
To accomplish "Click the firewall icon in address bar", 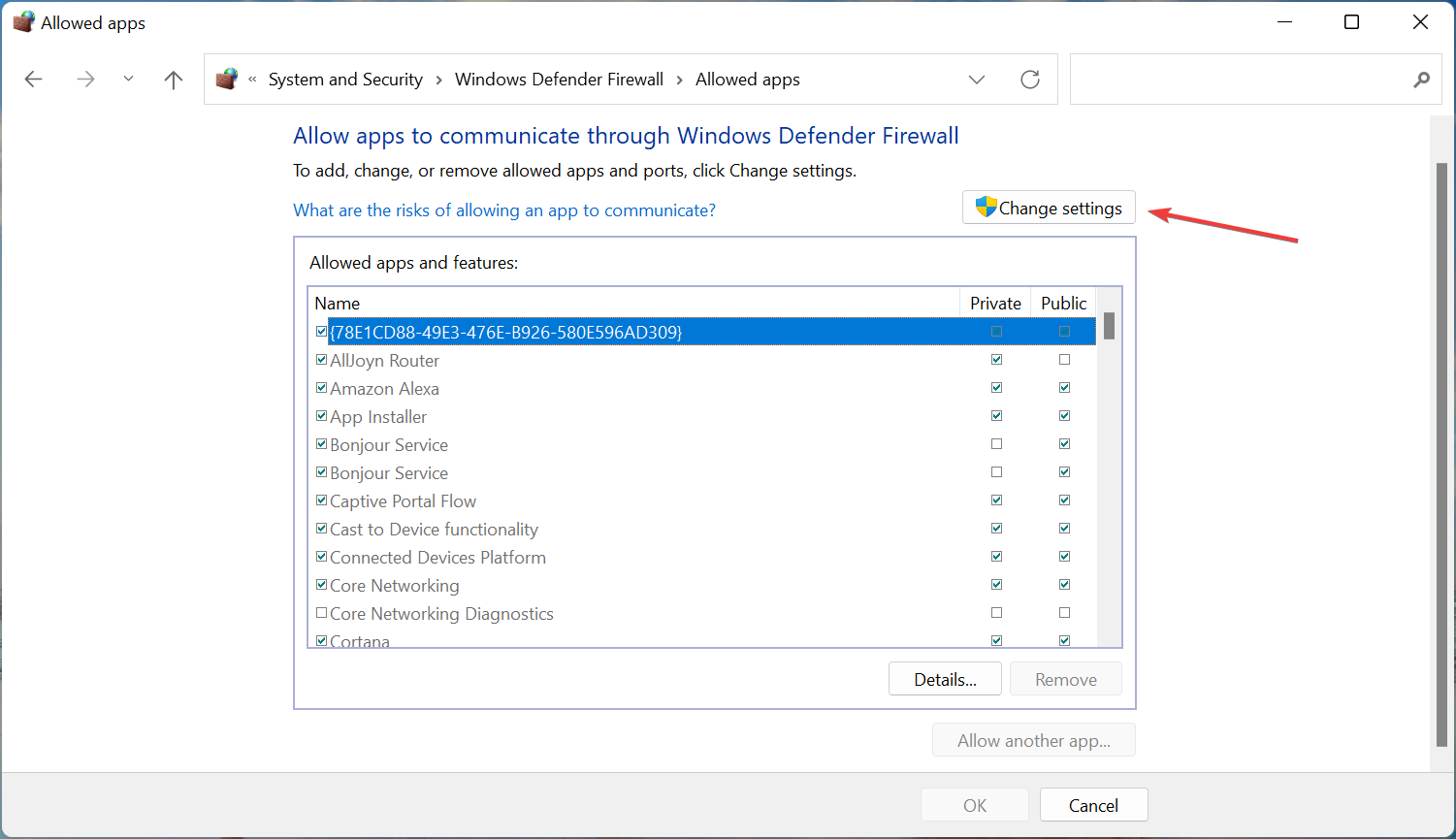I will pos(227,80).
